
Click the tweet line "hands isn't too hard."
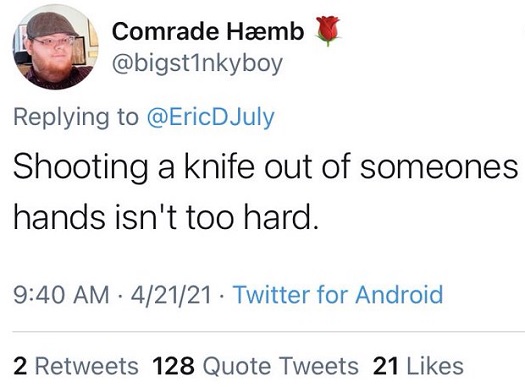click(166, 217)
